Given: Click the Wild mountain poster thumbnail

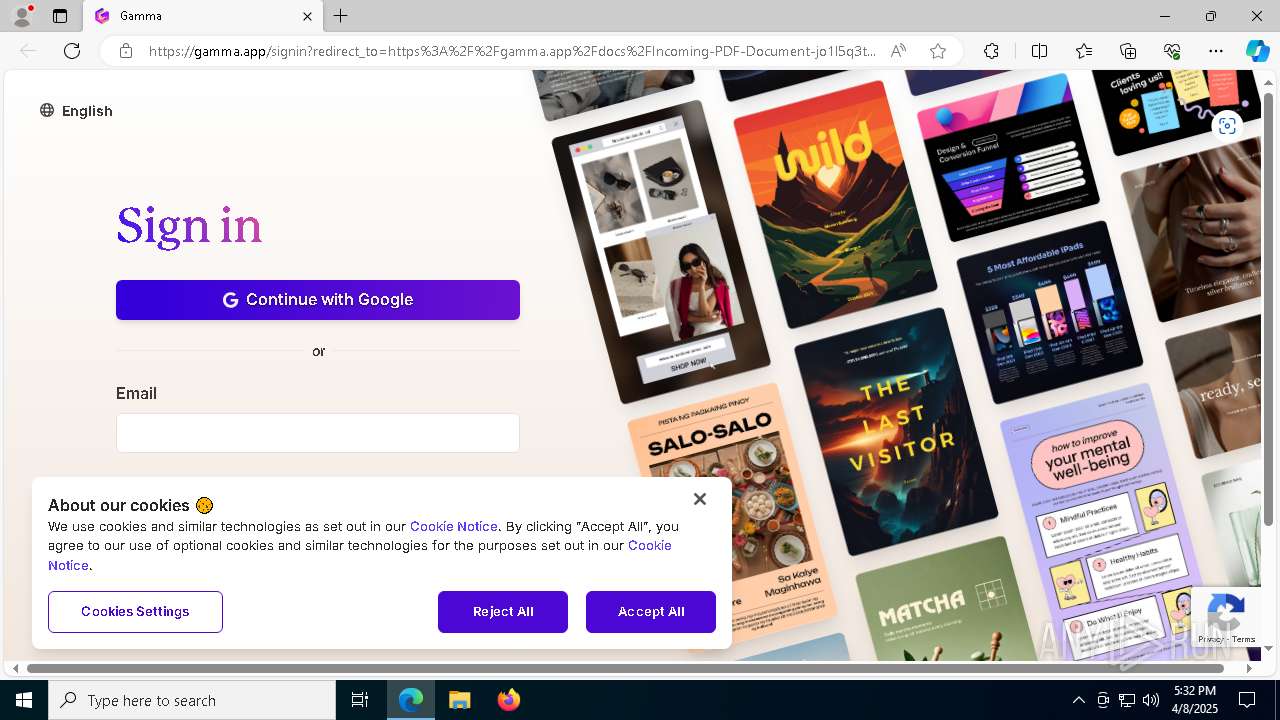Looking at the screenshot, I should [836, 205].
